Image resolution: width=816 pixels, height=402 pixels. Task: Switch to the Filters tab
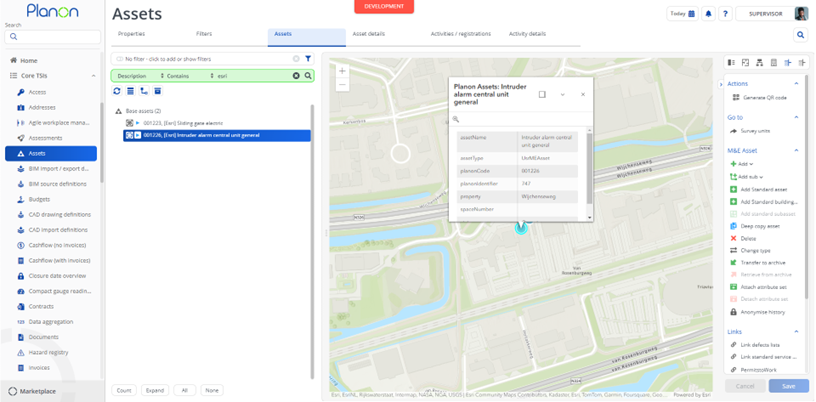pyautogui.click(x=204, y=34)
